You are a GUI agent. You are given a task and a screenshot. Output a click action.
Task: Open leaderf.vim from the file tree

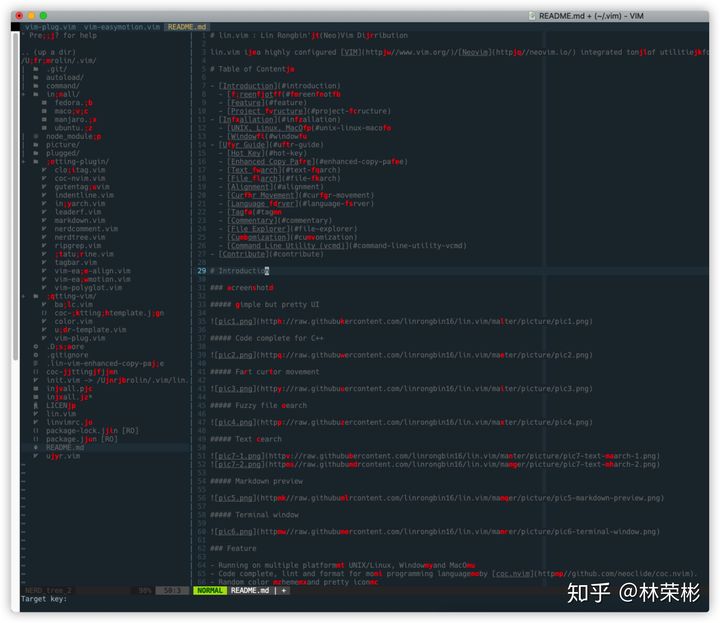click(79, 212)
